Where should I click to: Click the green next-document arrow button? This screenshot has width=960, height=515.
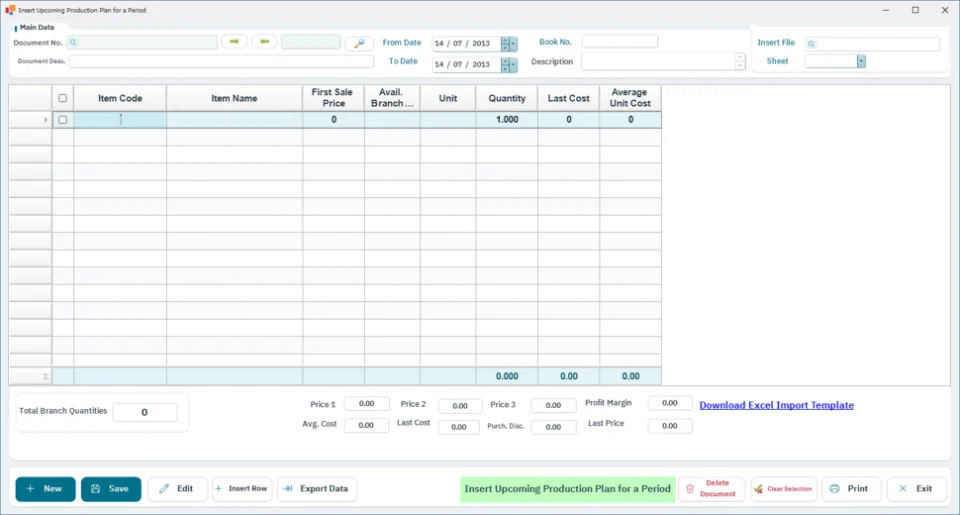[234, 42]
